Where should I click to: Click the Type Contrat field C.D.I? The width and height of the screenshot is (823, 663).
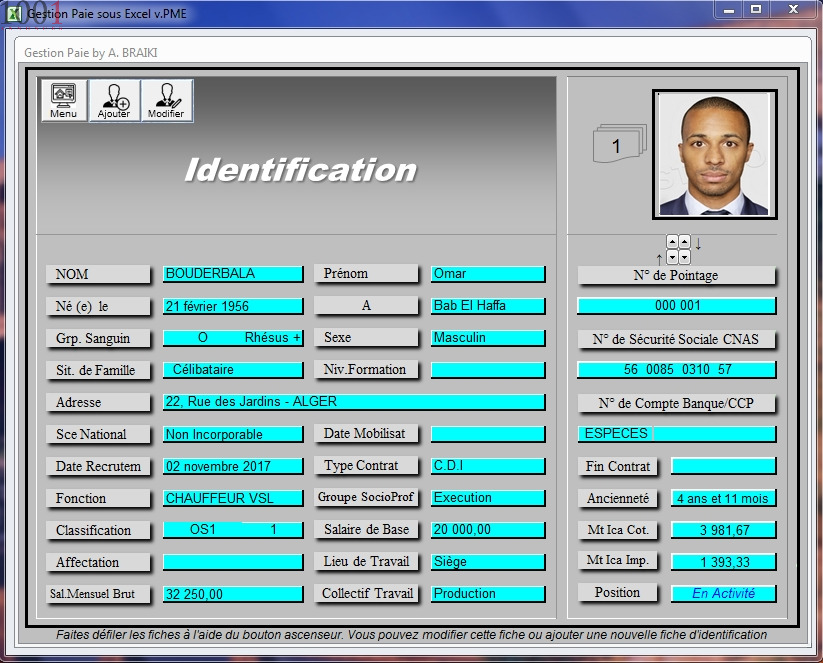(x=488, y=466)
